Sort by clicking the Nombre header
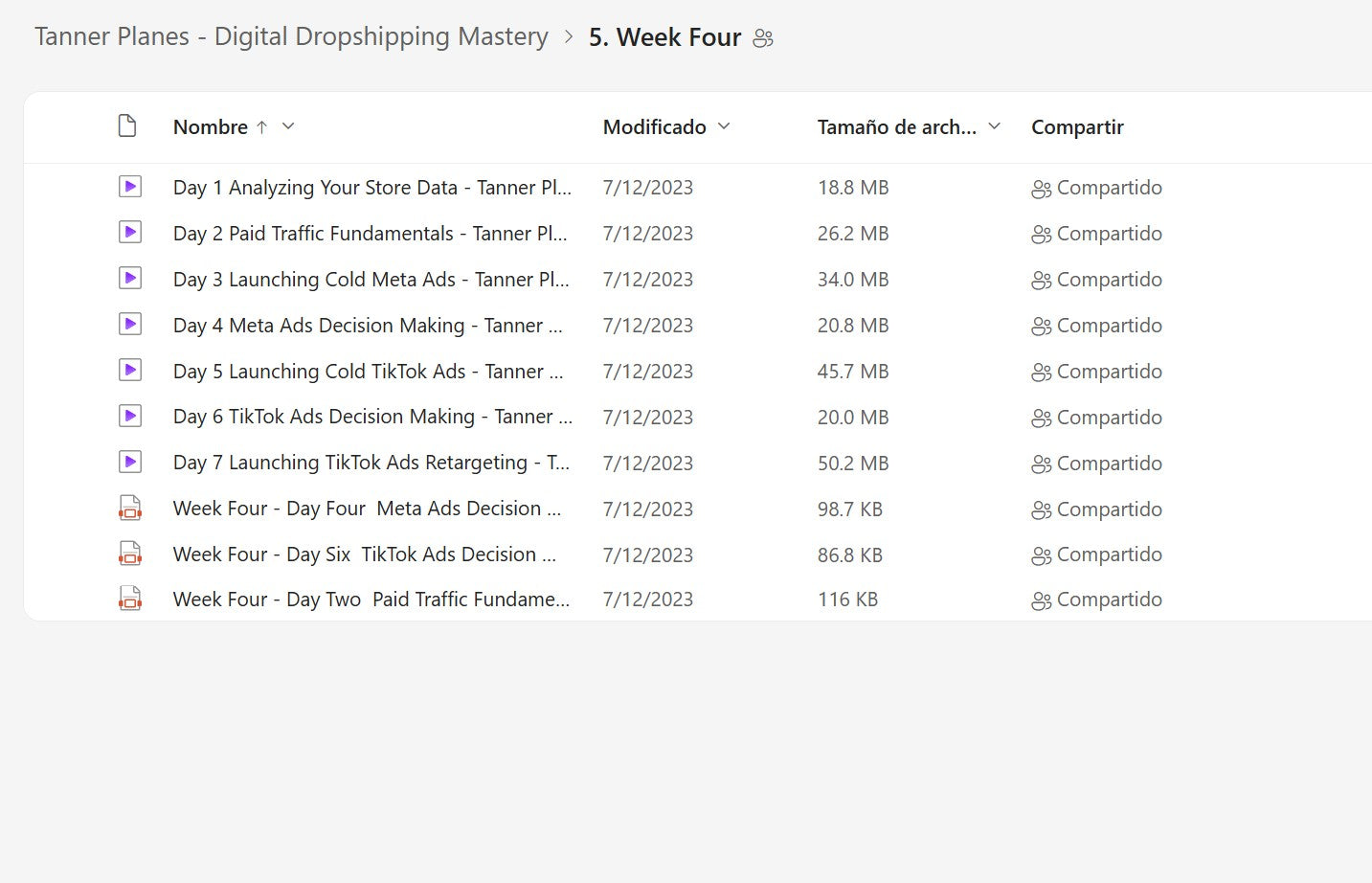Screen dimensions: 1372x883 click(210, 127)
